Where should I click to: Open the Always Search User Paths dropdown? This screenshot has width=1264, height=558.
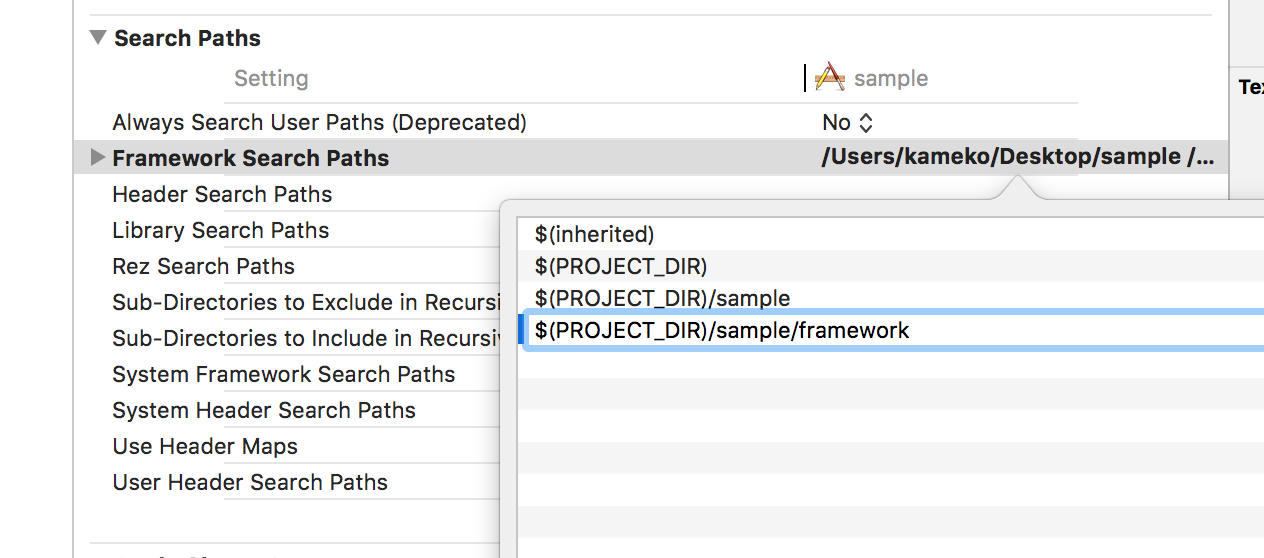(848, 123)
